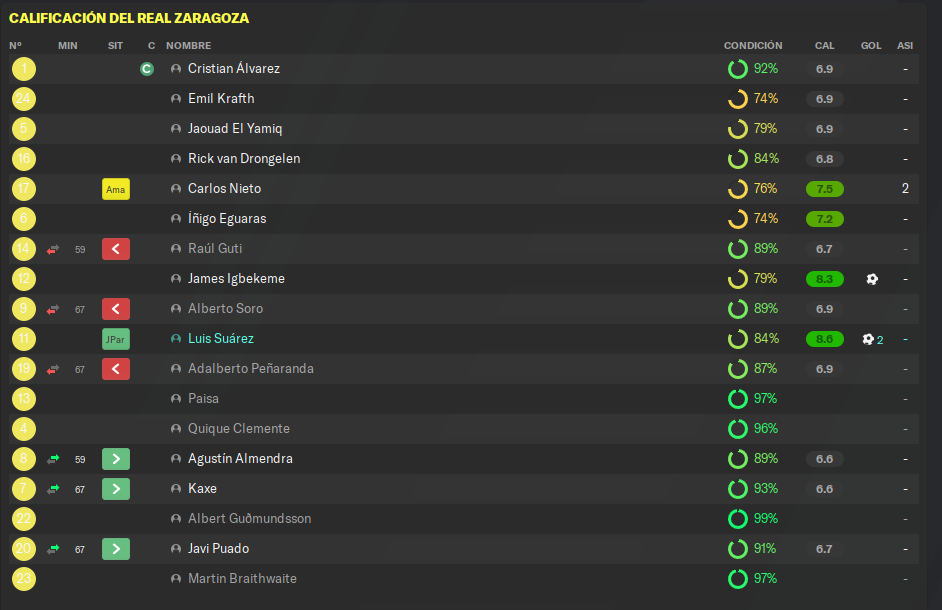Click James Igbekeme's goal ball icon
The height and width of the screenshot is (610, 942).
click(872, 279)
